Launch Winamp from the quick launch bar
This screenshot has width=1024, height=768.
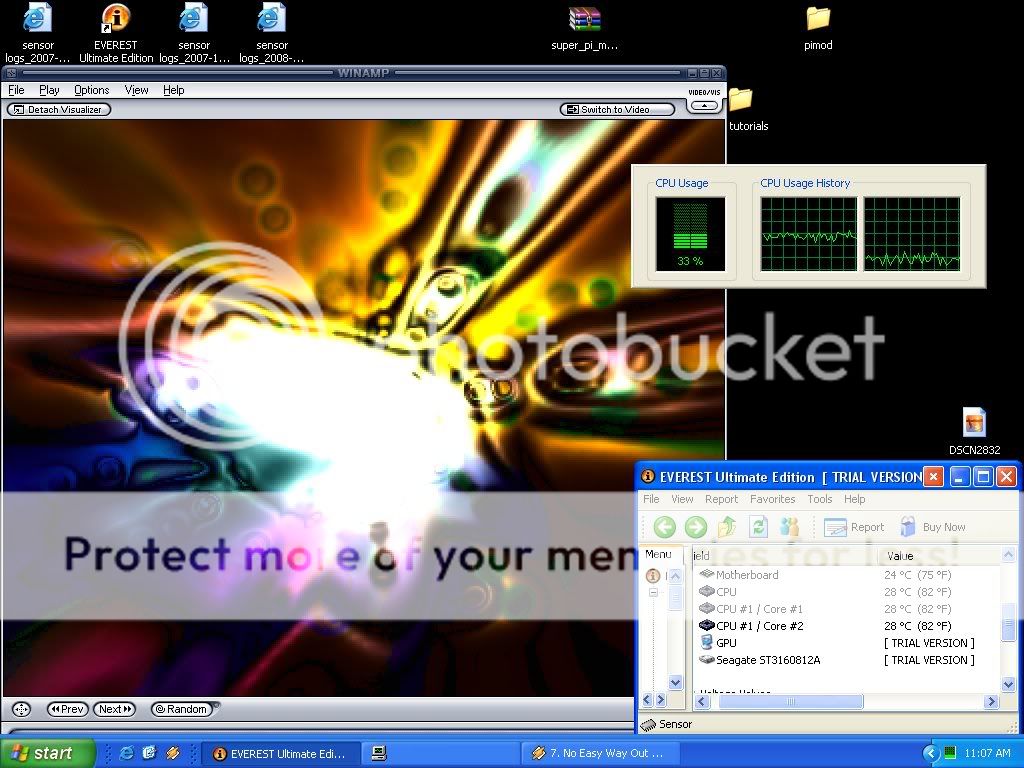click(172, 753)
